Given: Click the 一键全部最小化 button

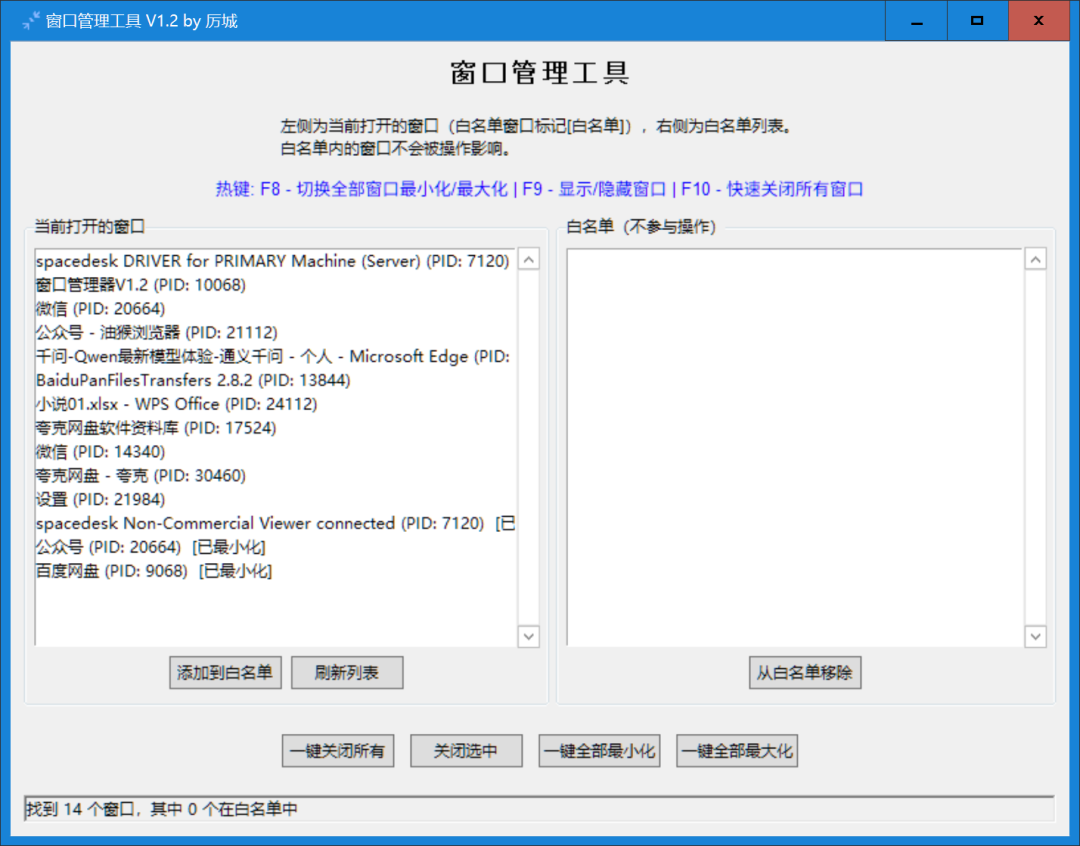Looking at the screenshot, I should tap(599, 751).
